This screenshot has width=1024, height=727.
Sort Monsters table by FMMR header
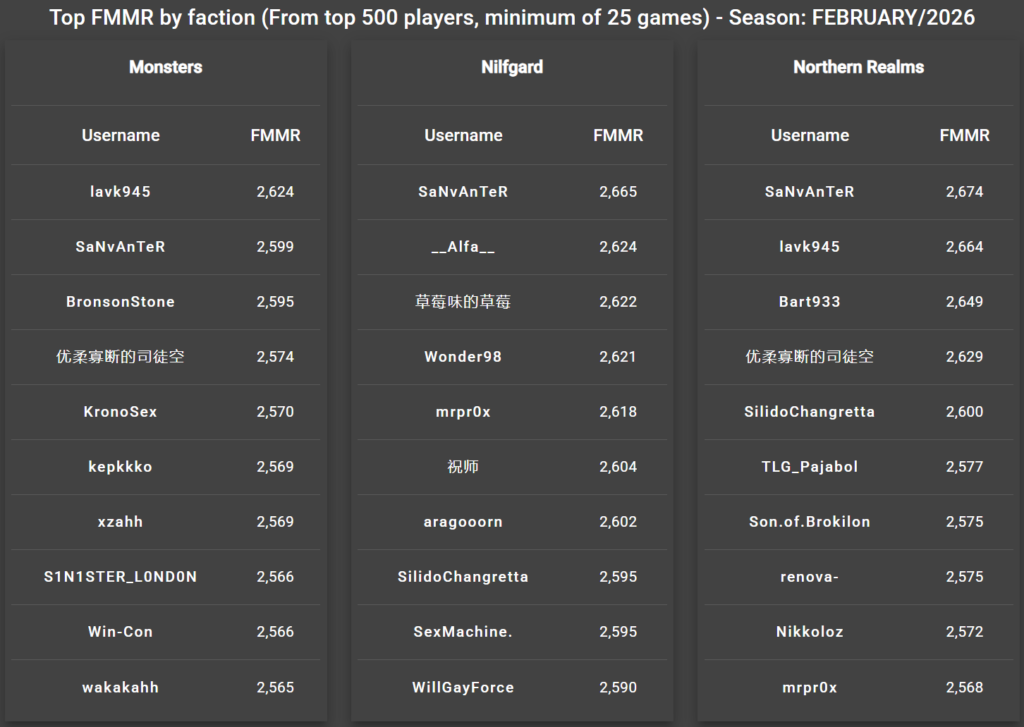pyautogui.click(x=275, y=135)
